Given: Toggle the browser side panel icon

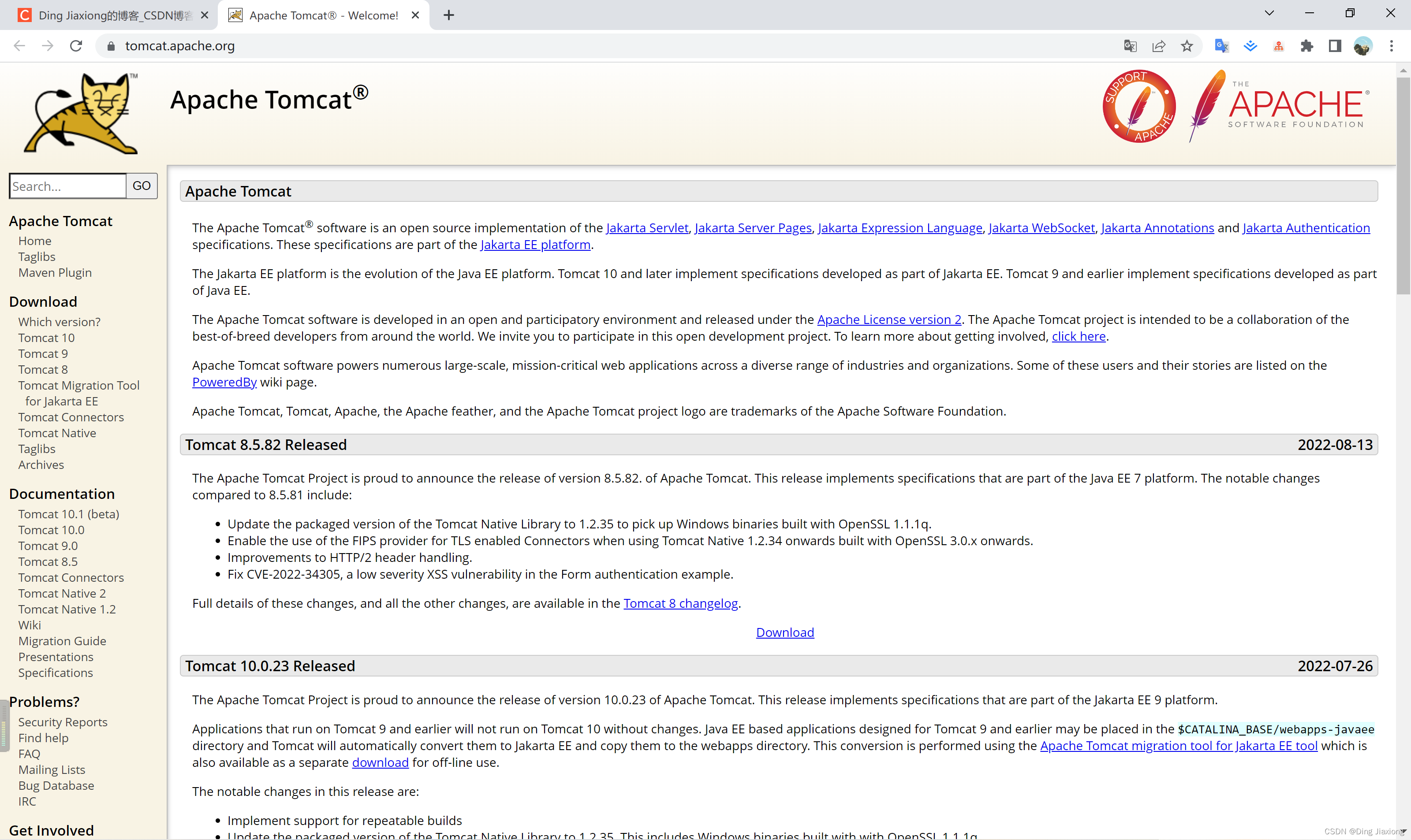Looking at the screenshot, I should click(x=1335, y=46).
